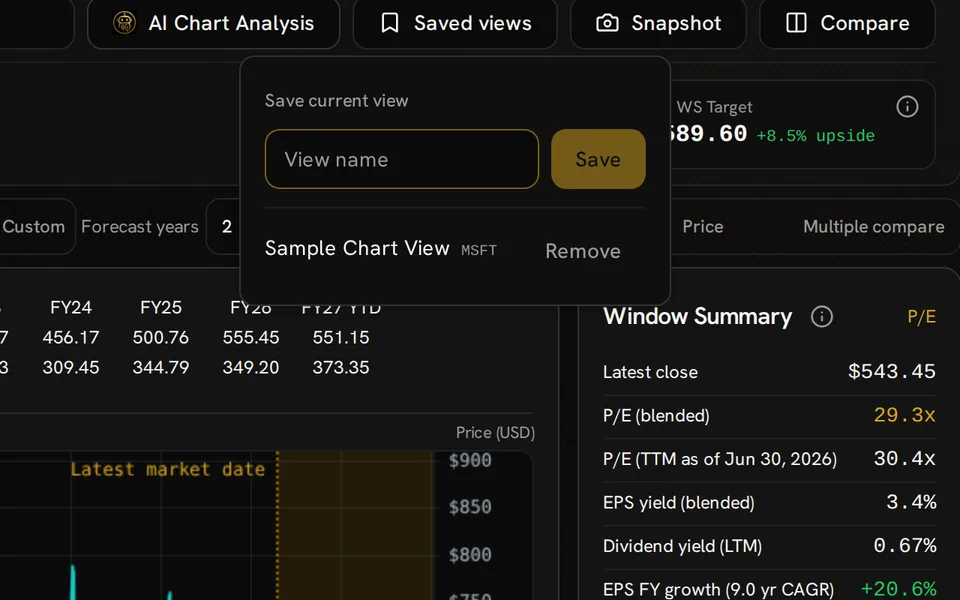Viewport: 960px width, 600px height.
Task: Click the Latest market date chart label
Action: coord(168,470)
